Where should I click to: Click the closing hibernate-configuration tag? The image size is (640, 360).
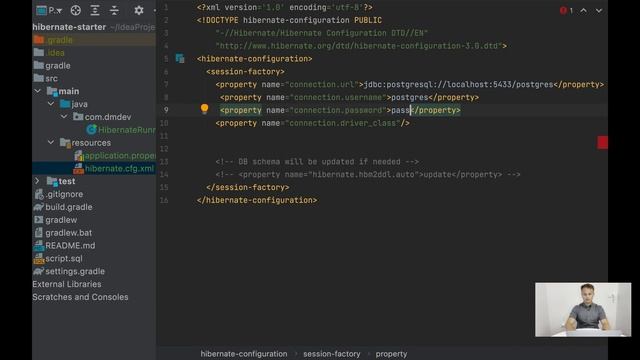click(x=257, y=200)
